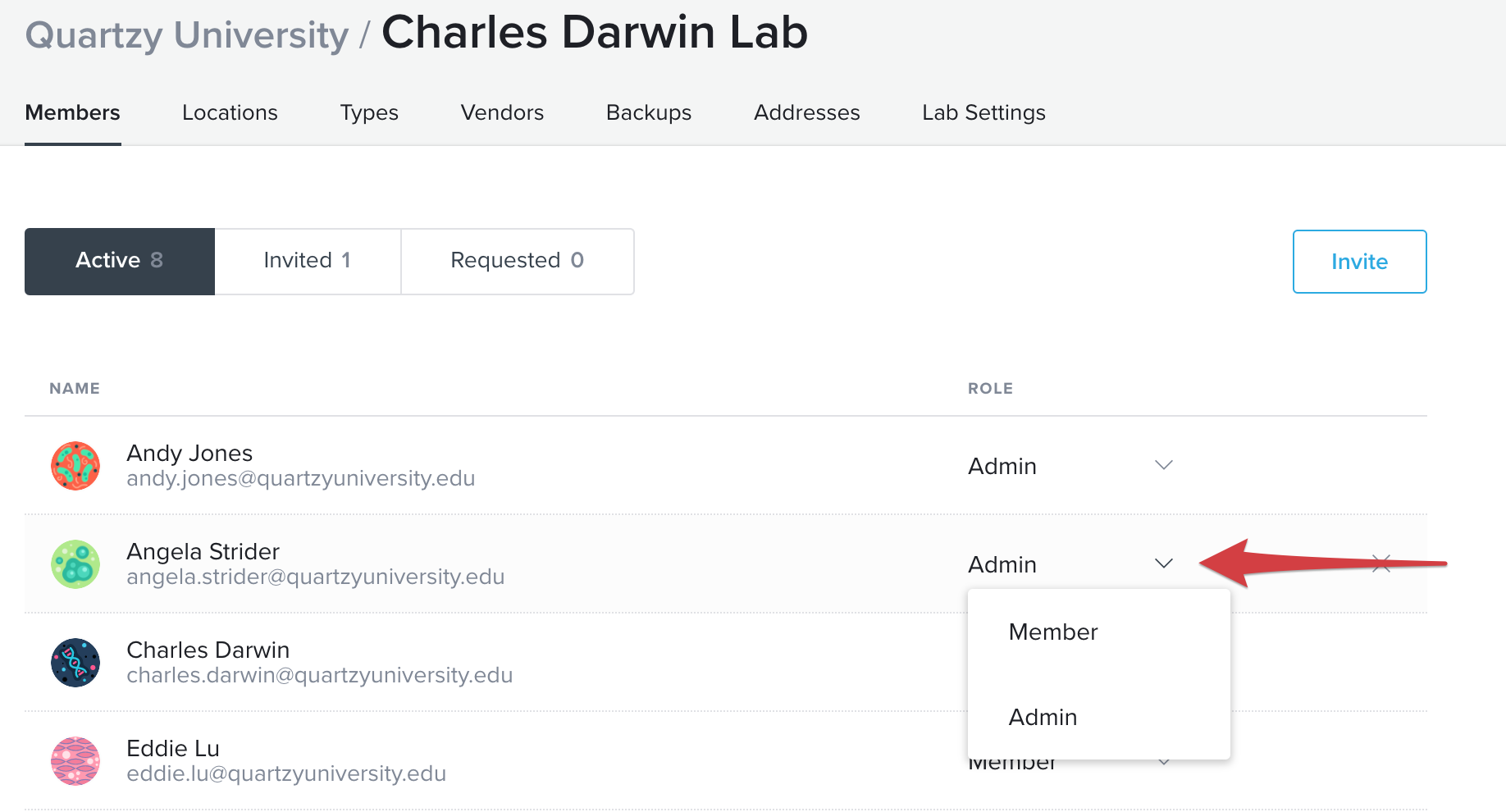
Task: Collapse Angela Strider's role dropdown chevron
Action: (1163, 563)
